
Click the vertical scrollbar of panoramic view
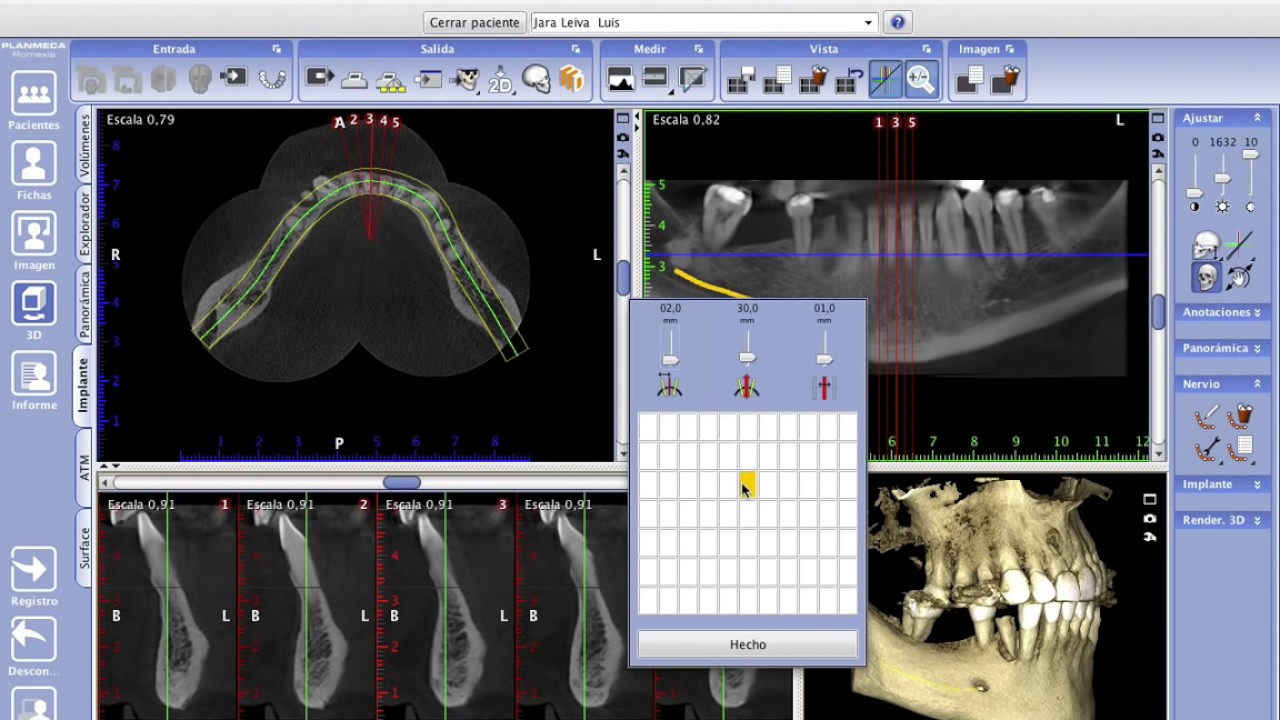point(1158,312)
